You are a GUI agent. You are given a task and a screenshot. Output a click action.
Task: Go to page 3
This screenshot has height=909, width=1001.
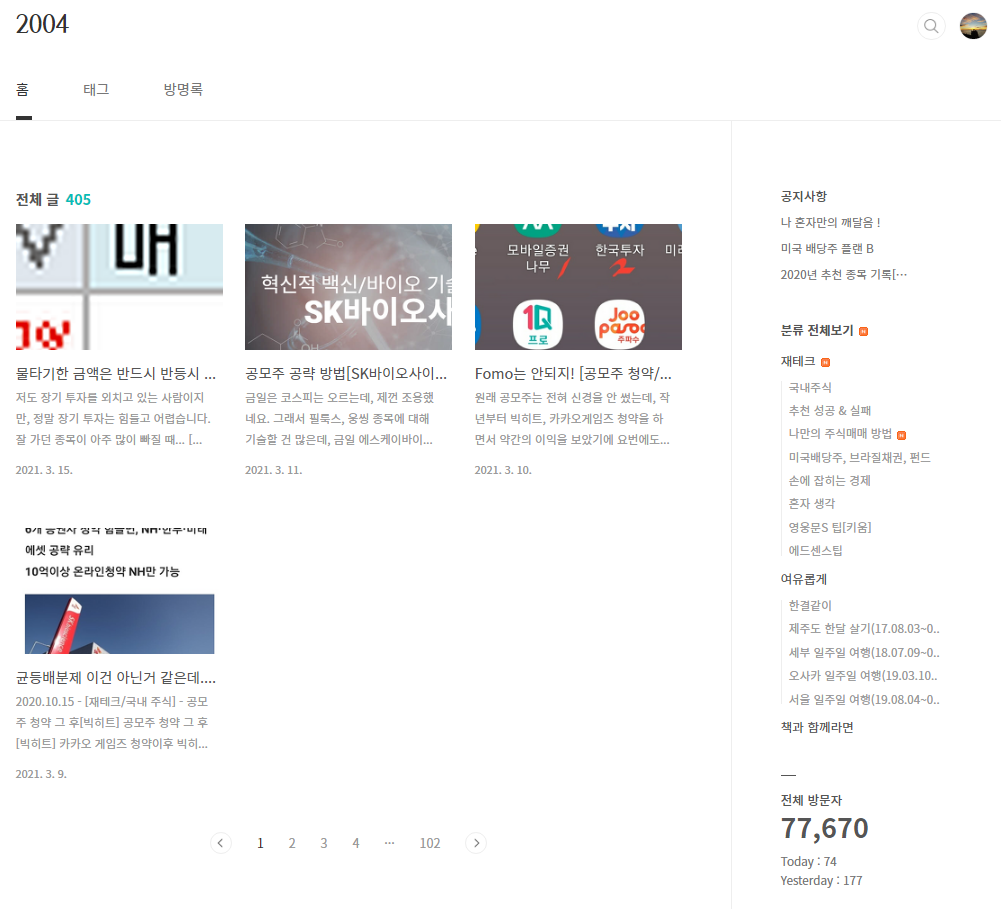click(324, 843)
